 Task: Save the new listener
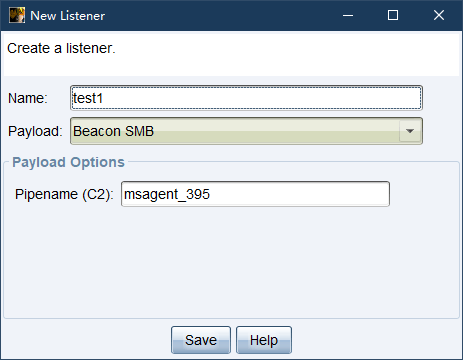(201, 340)
